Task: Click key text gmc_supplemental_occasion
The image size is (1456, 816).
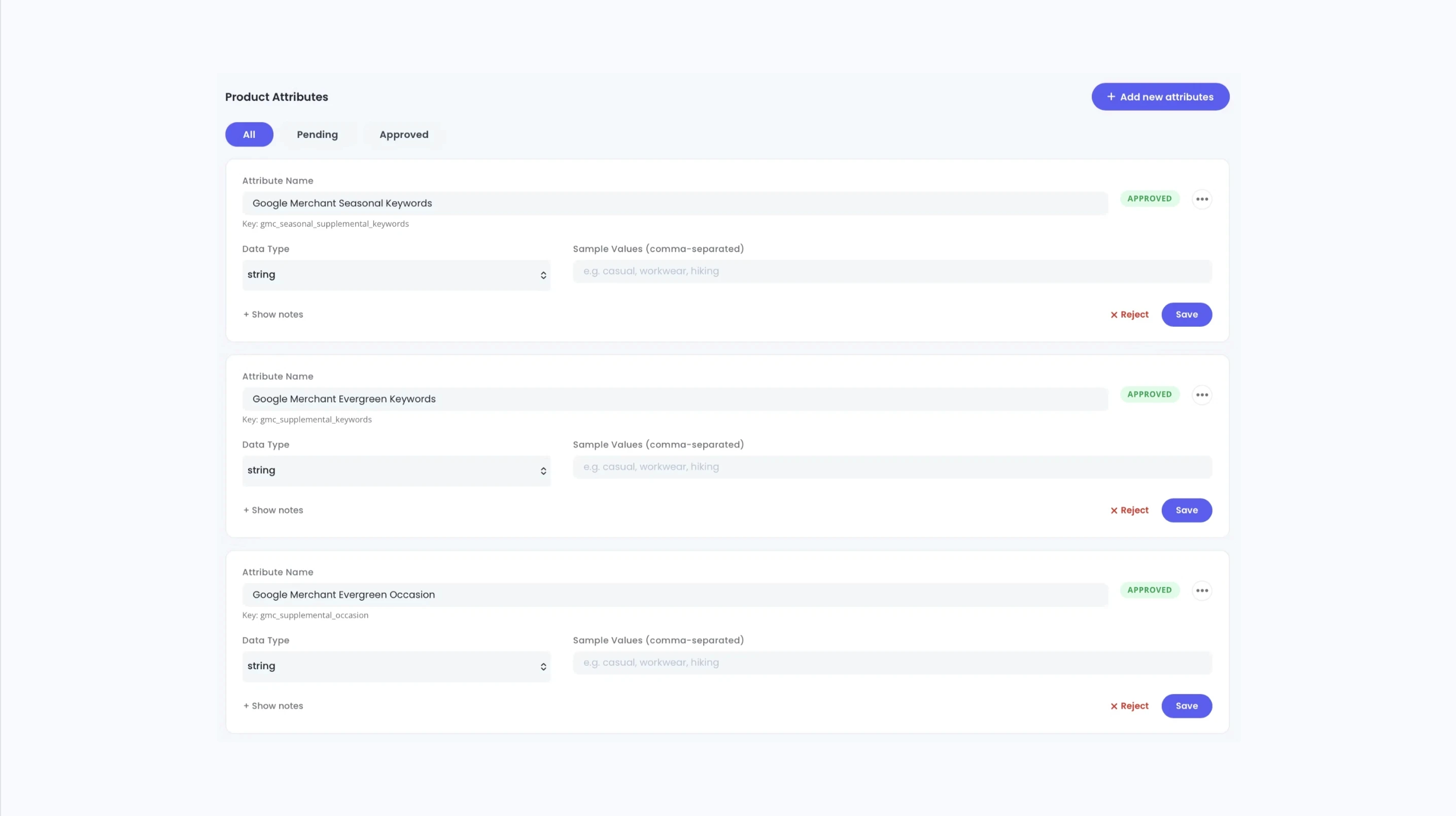Action: [314, 615]
